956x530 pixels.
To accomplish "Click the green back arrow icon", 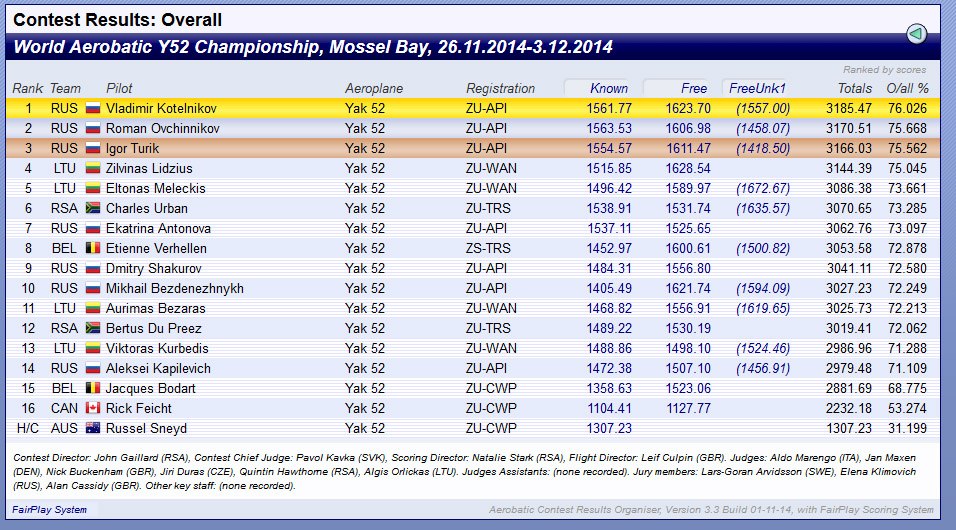I will pyautogui.click(x=916, y=34).
